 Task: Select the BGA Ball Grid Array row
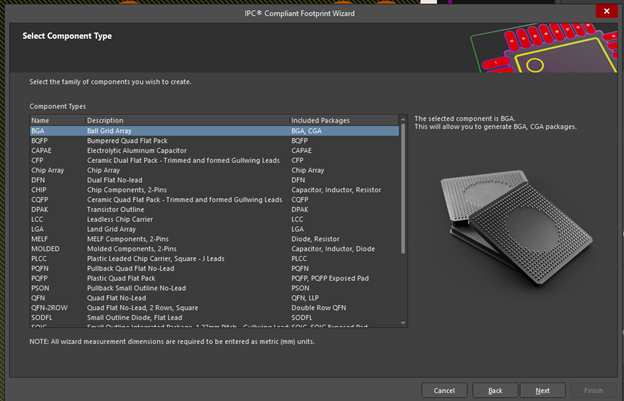pos(214,131)
